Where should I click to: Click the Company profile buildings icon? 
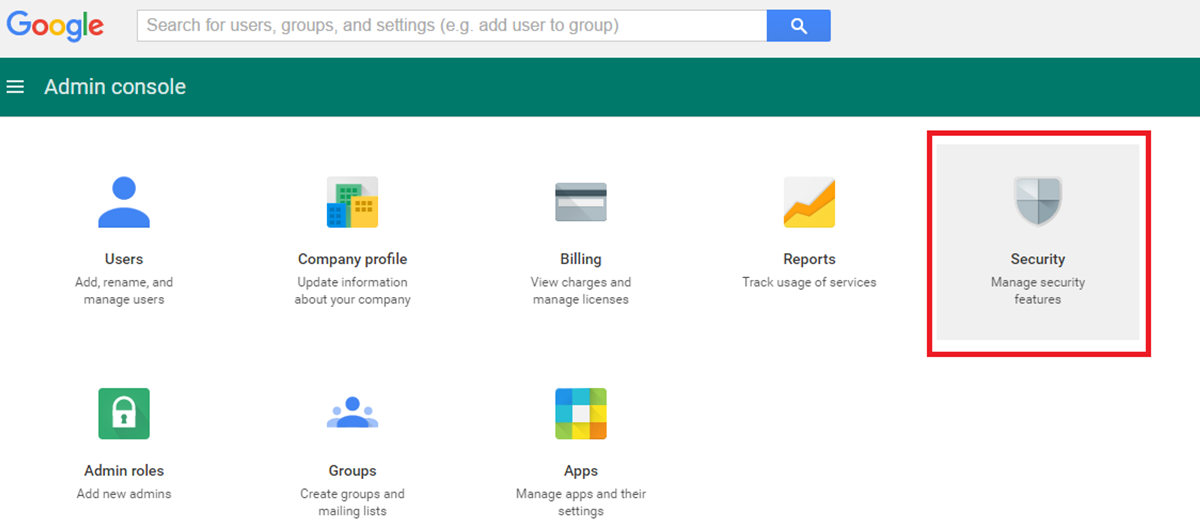(x=352, y=202)
